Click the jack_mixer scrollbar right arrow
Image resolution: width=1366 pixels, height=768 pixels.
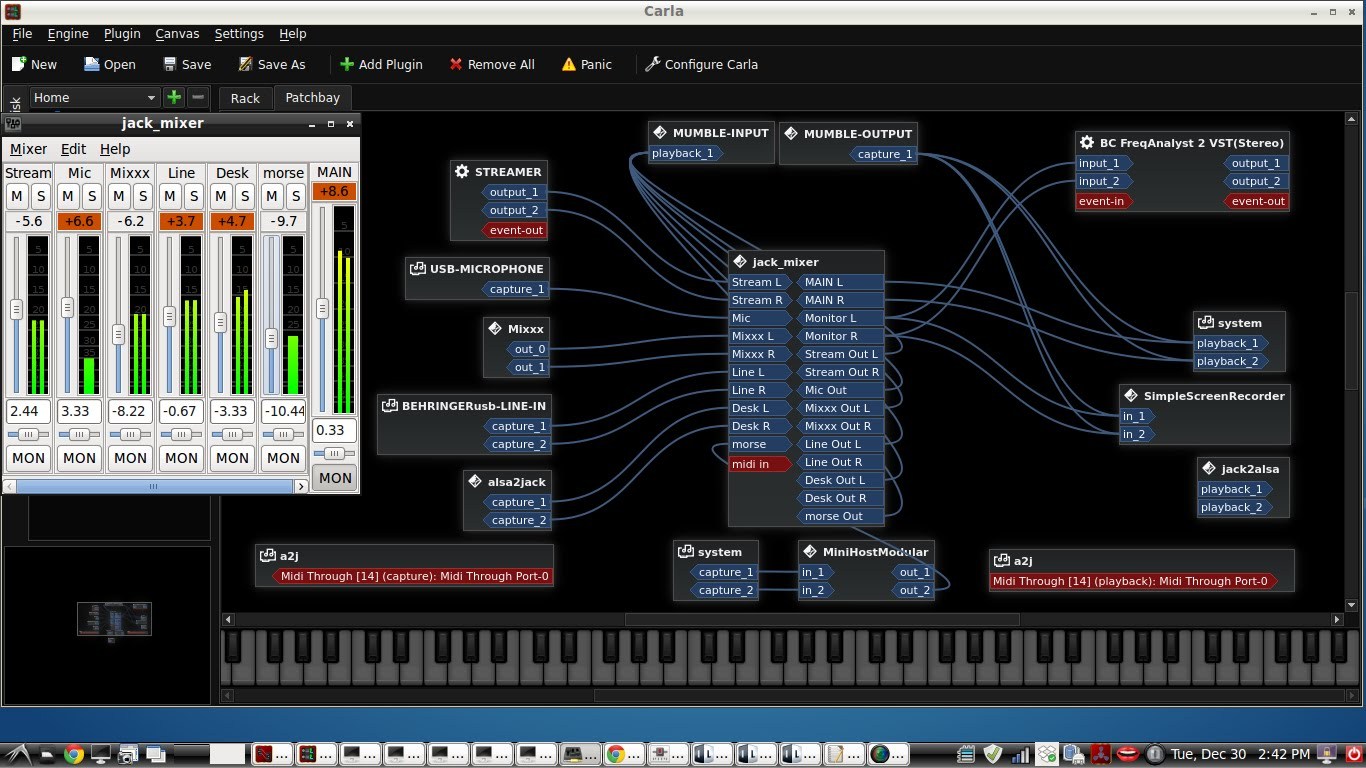[x=301, y=486]
